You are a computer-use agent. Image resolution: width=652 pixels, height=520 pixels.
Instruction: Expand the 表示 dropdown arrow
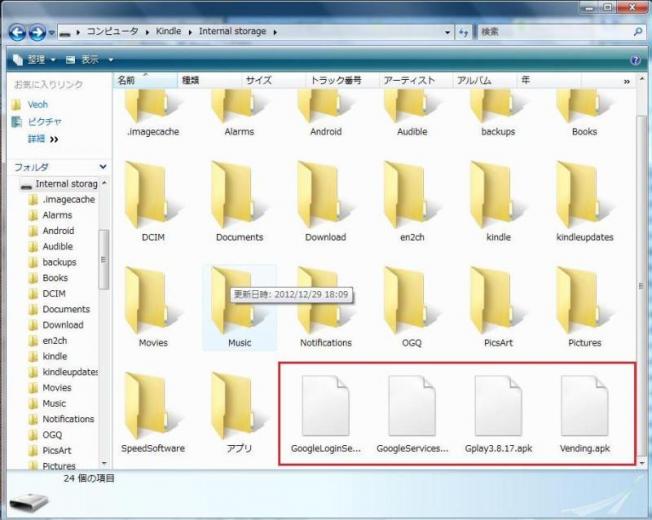click(111, 60)
